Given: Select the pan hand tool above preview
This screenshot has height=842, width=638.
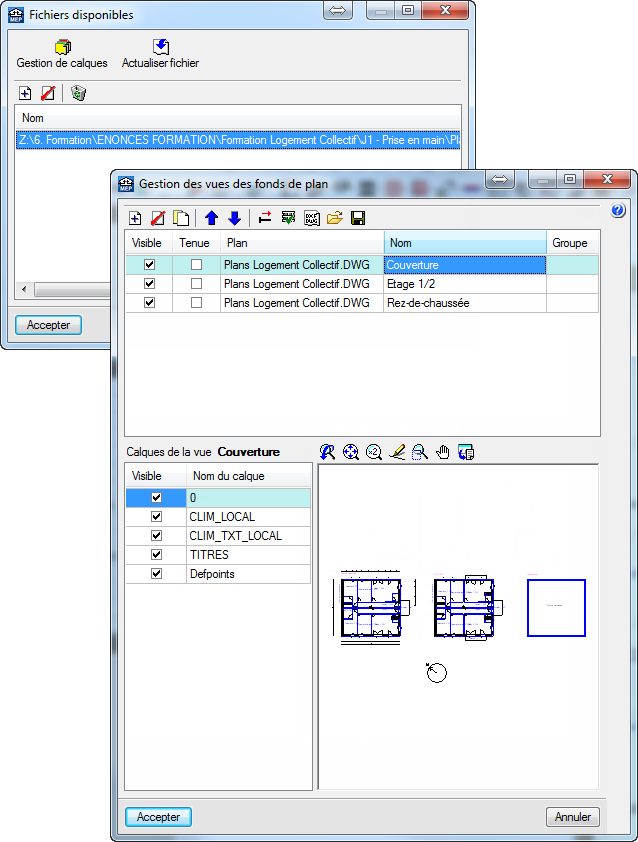Looking at the screenshot, I should (x=442, y=452).
